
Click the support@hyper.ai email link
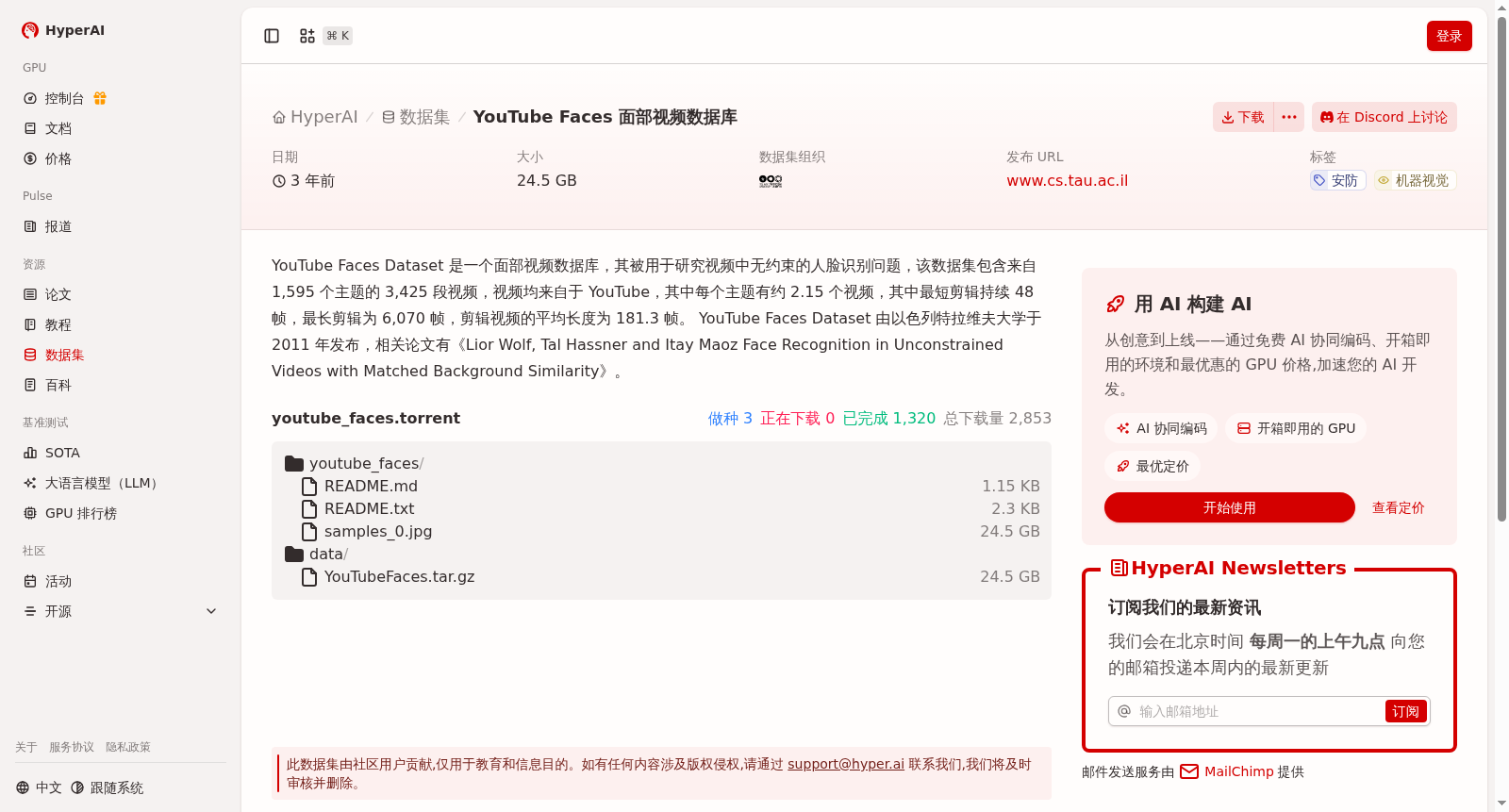click(846, 764)
